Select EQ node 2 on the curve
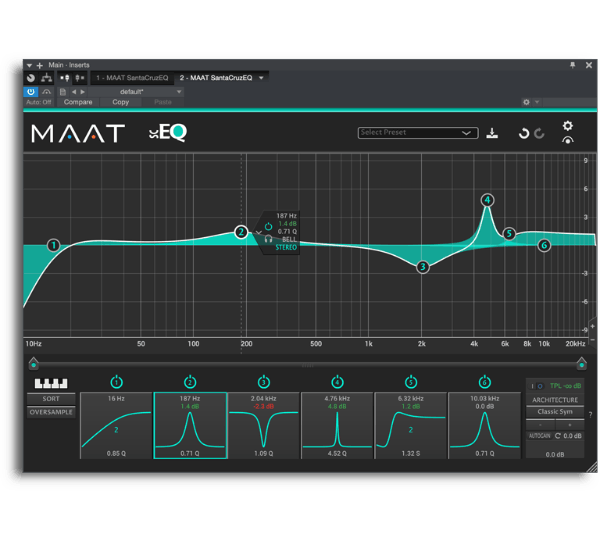 point(241,232)
